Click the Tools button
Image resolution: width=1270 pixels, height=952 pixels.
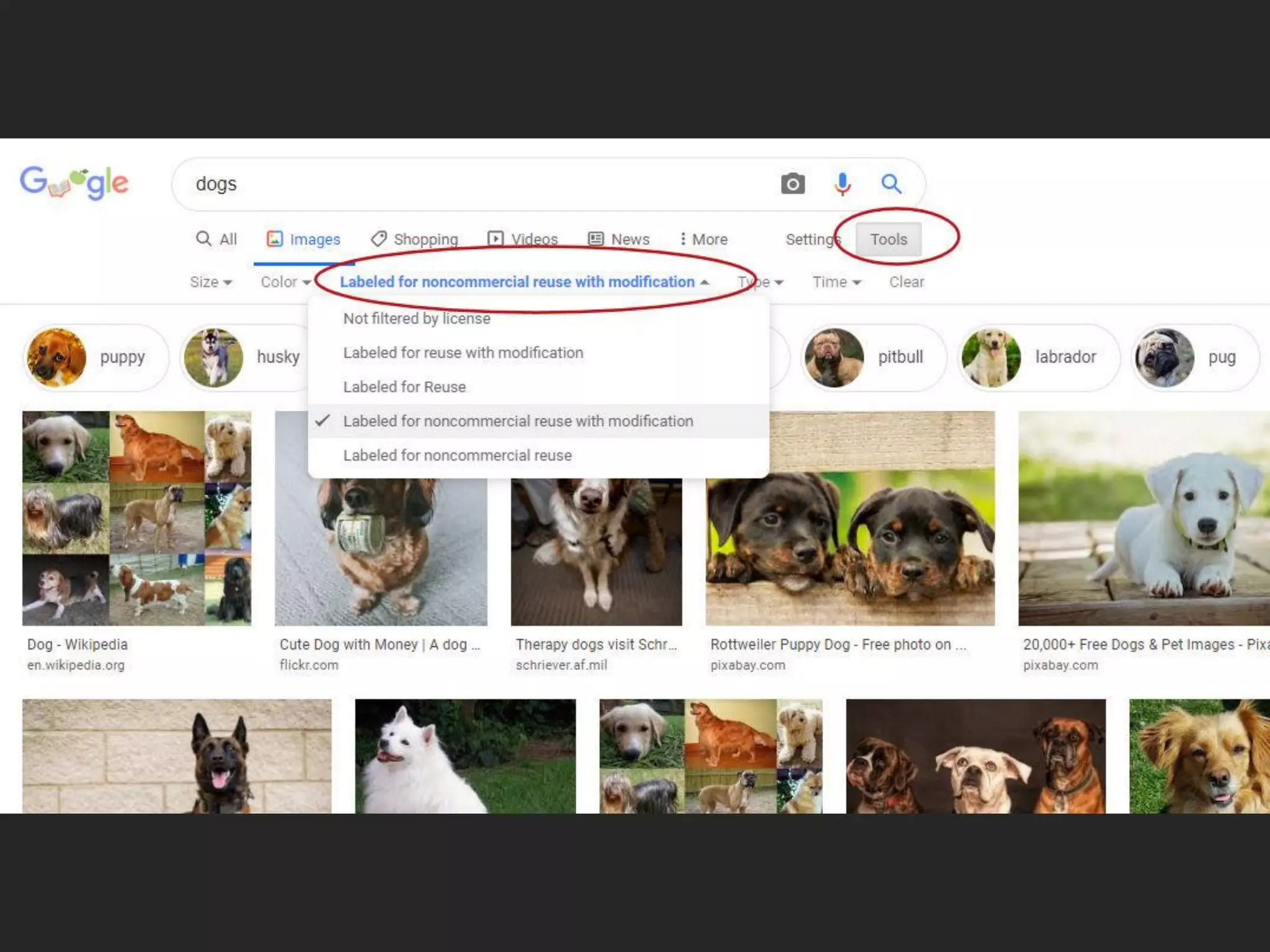(x=888, y=239)
